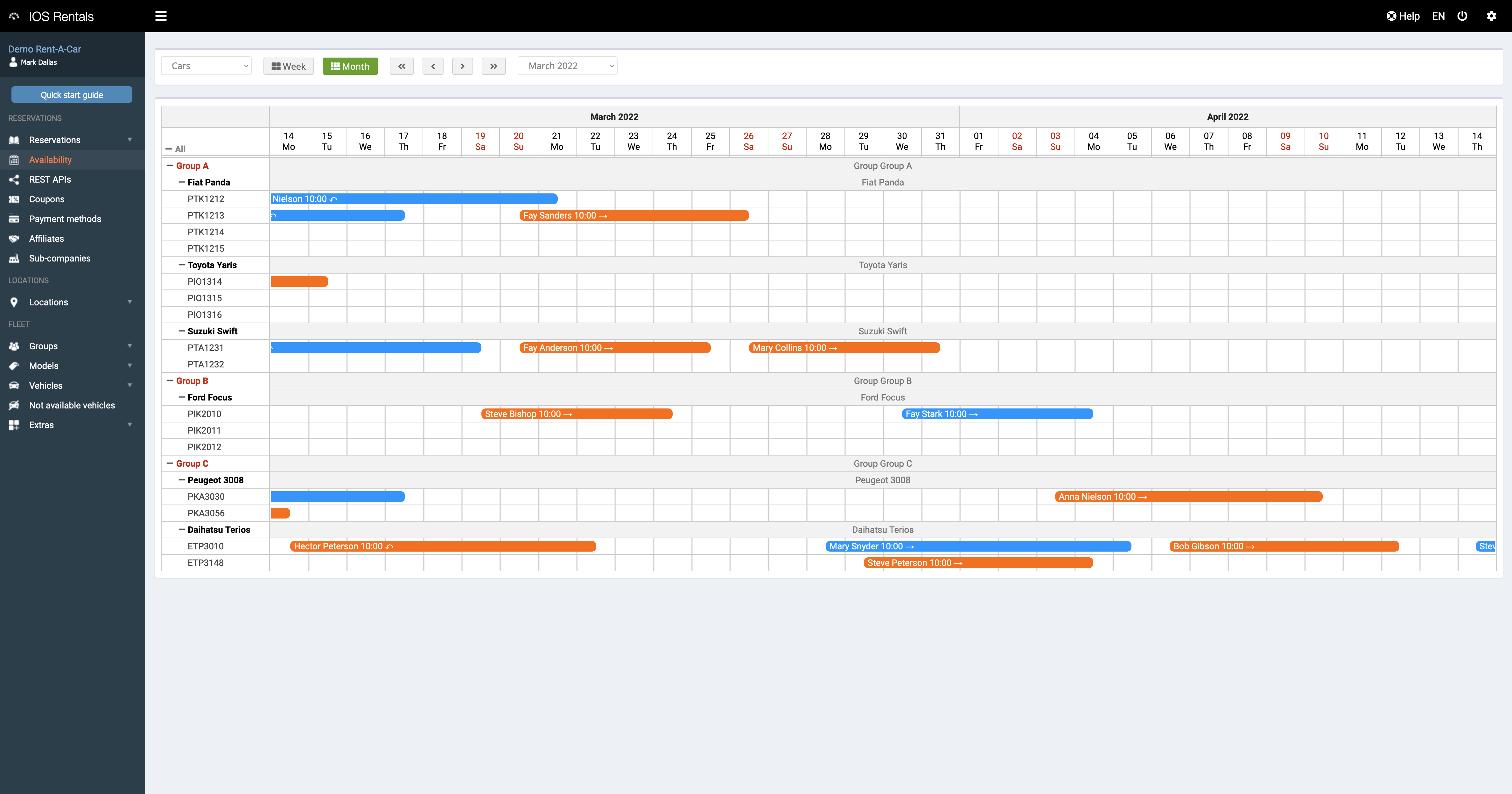Open REST APIs in sidebar

pos(50,180)
